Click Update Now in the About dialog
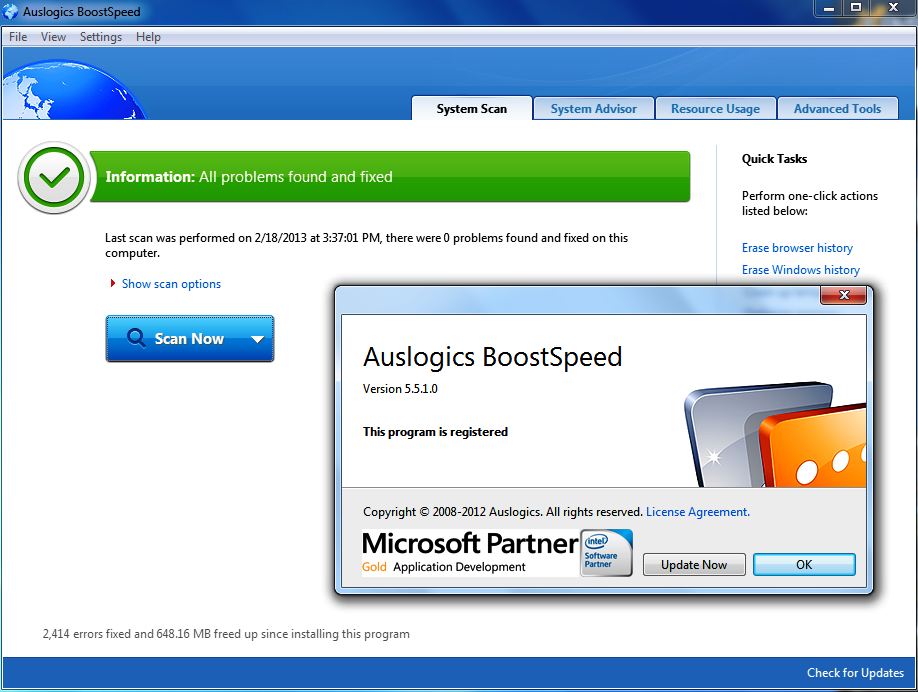This screenshot has width=918, height=692. [x=694, y=564]
